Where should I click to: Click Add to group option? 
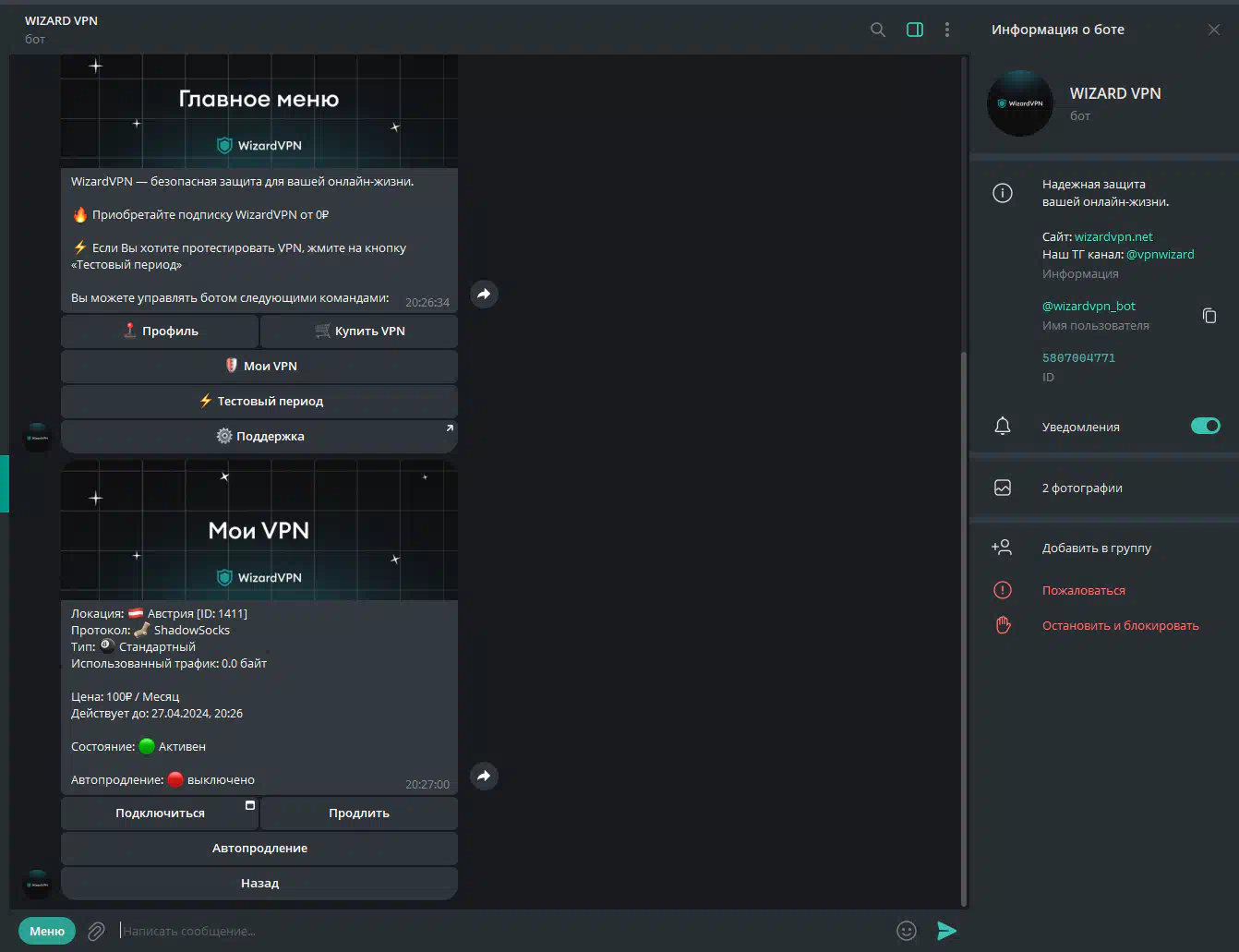1104,548
